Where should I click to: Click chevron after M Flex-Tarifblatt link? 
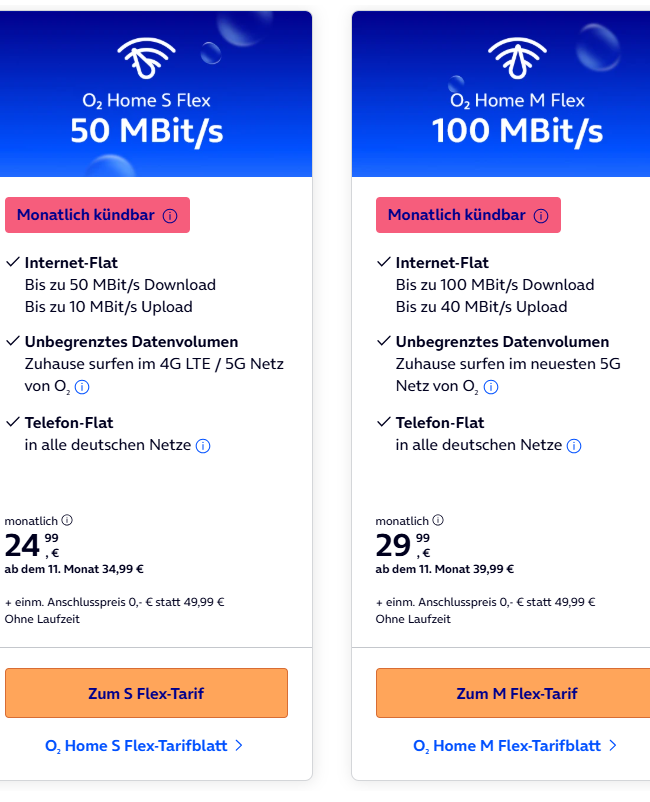coord(612,746)
